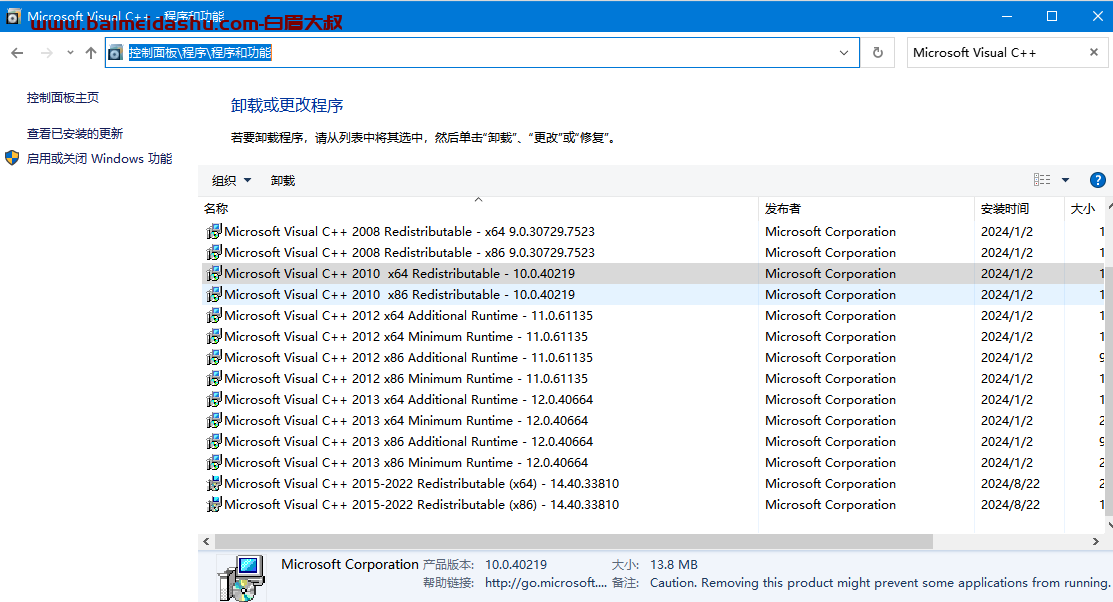This screenshot has width=1113, height=602.
Task: Click the horizontal scrollbar right arrow
Action: (1095, 542)
